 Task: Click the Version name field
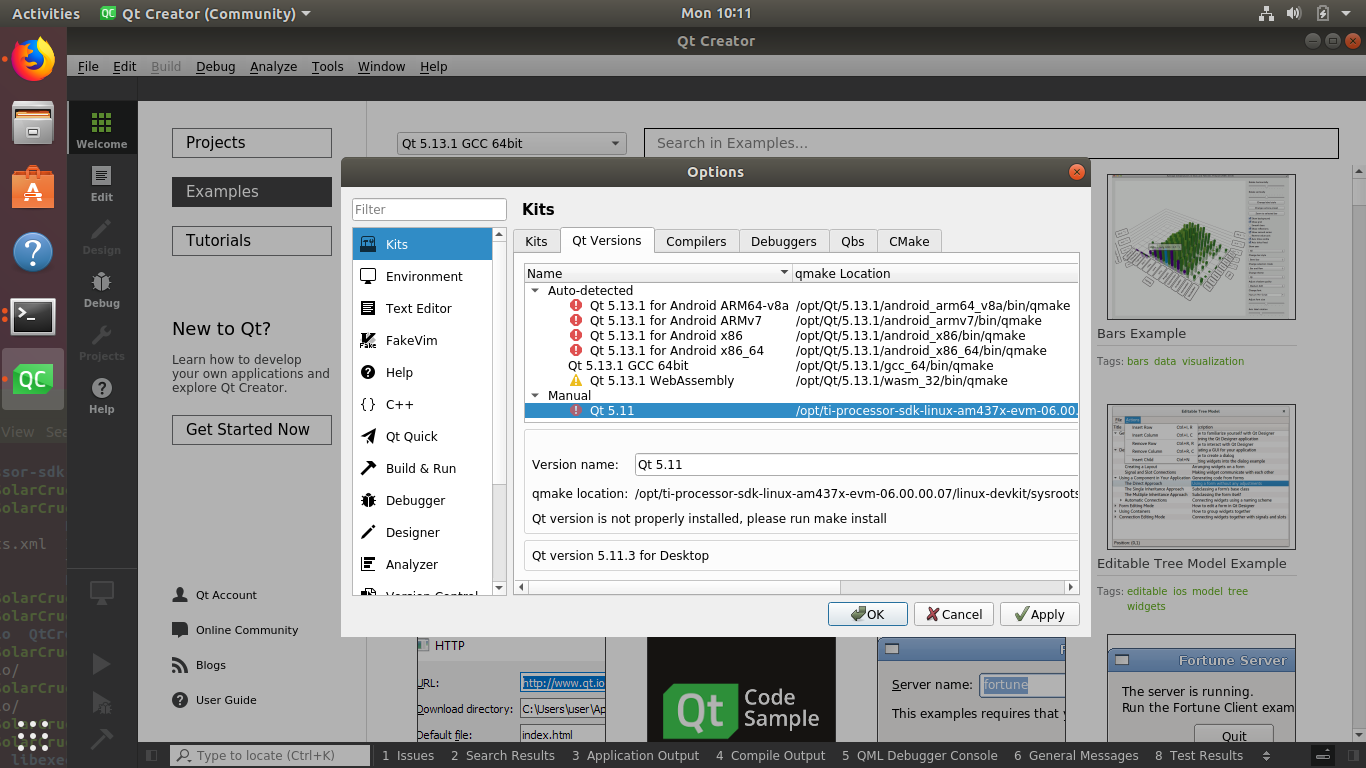[856, 464]
